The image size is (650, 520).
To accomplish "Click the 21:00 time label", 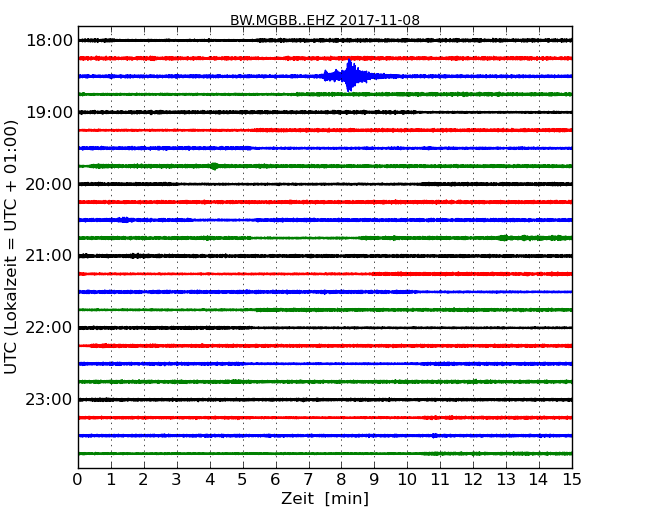I will pos(49,256).
